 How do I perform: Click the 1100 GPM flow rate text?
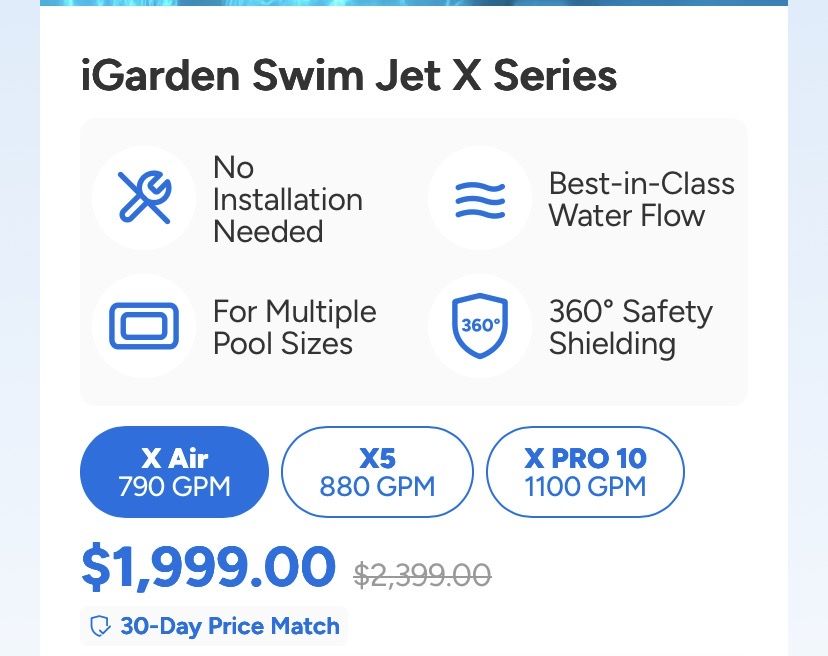pos(585,486)
